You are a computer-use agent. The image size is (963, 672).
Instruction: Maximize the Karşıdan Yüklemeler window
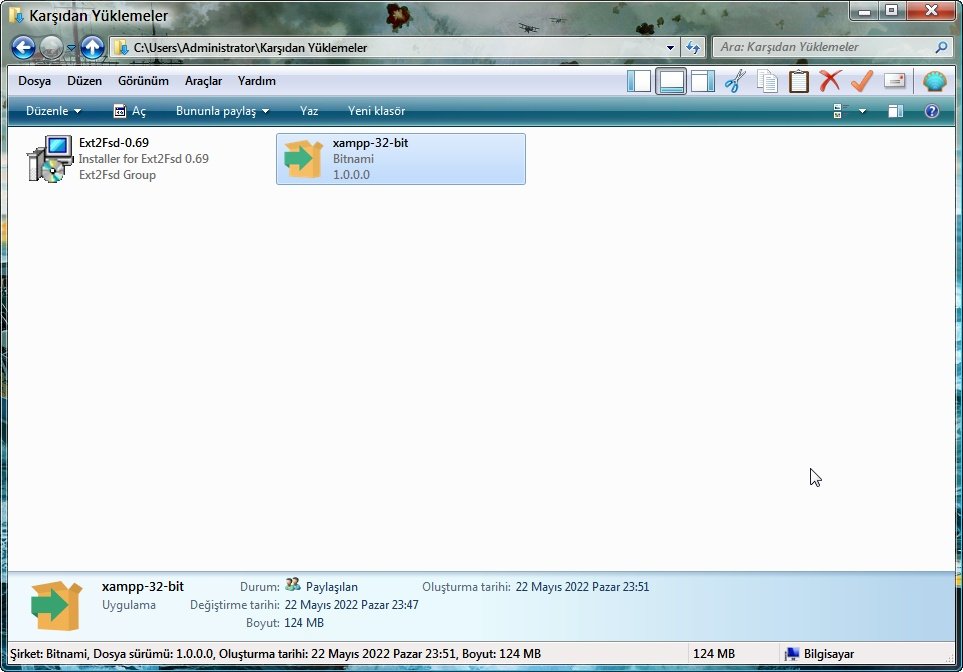(x=892, y=11)
